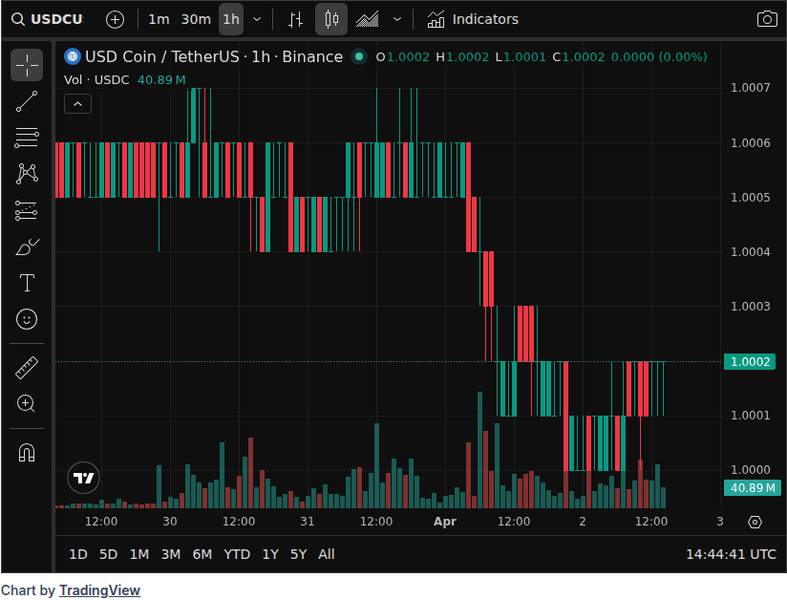The height and width of the screenshot is (600, 787).
Task: Select the ruler measure tool
Action: (27, 368)
